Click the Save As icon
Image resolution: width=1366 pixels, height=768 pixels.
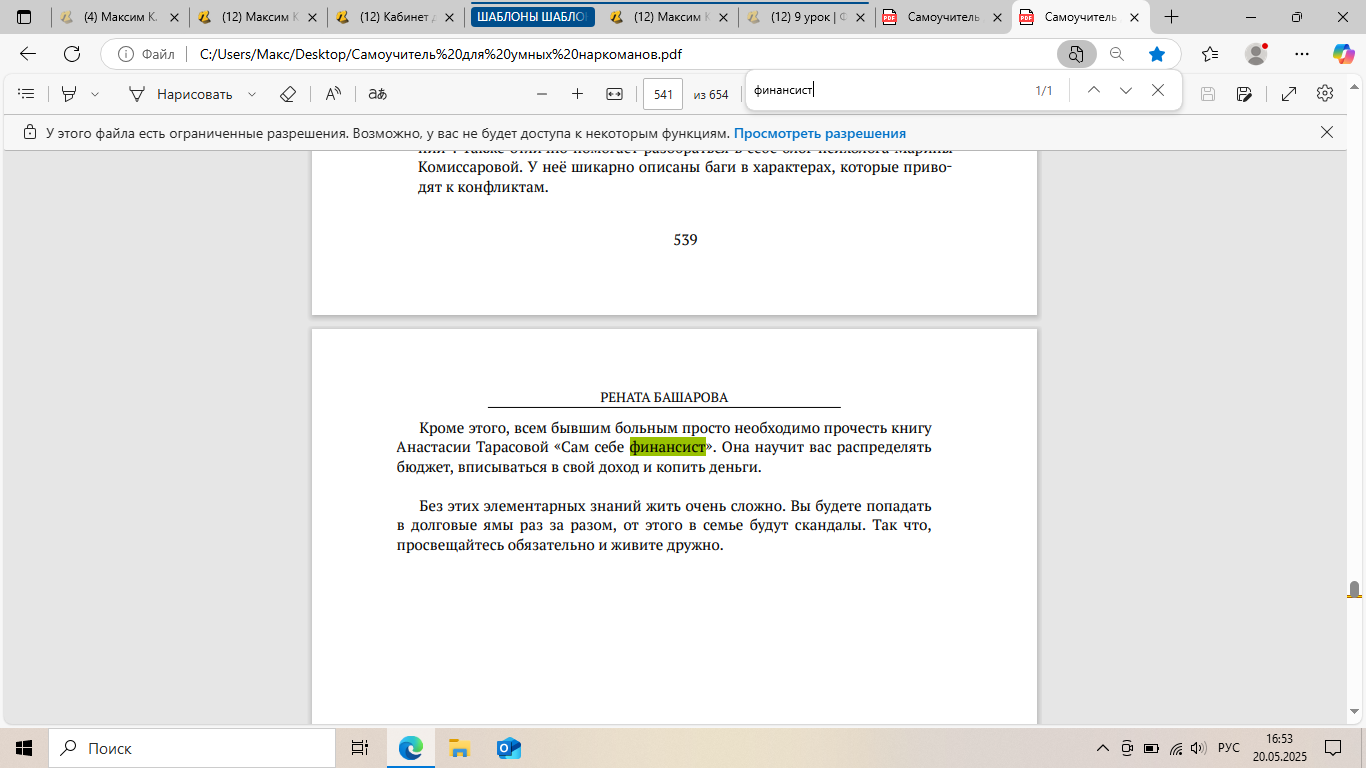(1244, 94)
